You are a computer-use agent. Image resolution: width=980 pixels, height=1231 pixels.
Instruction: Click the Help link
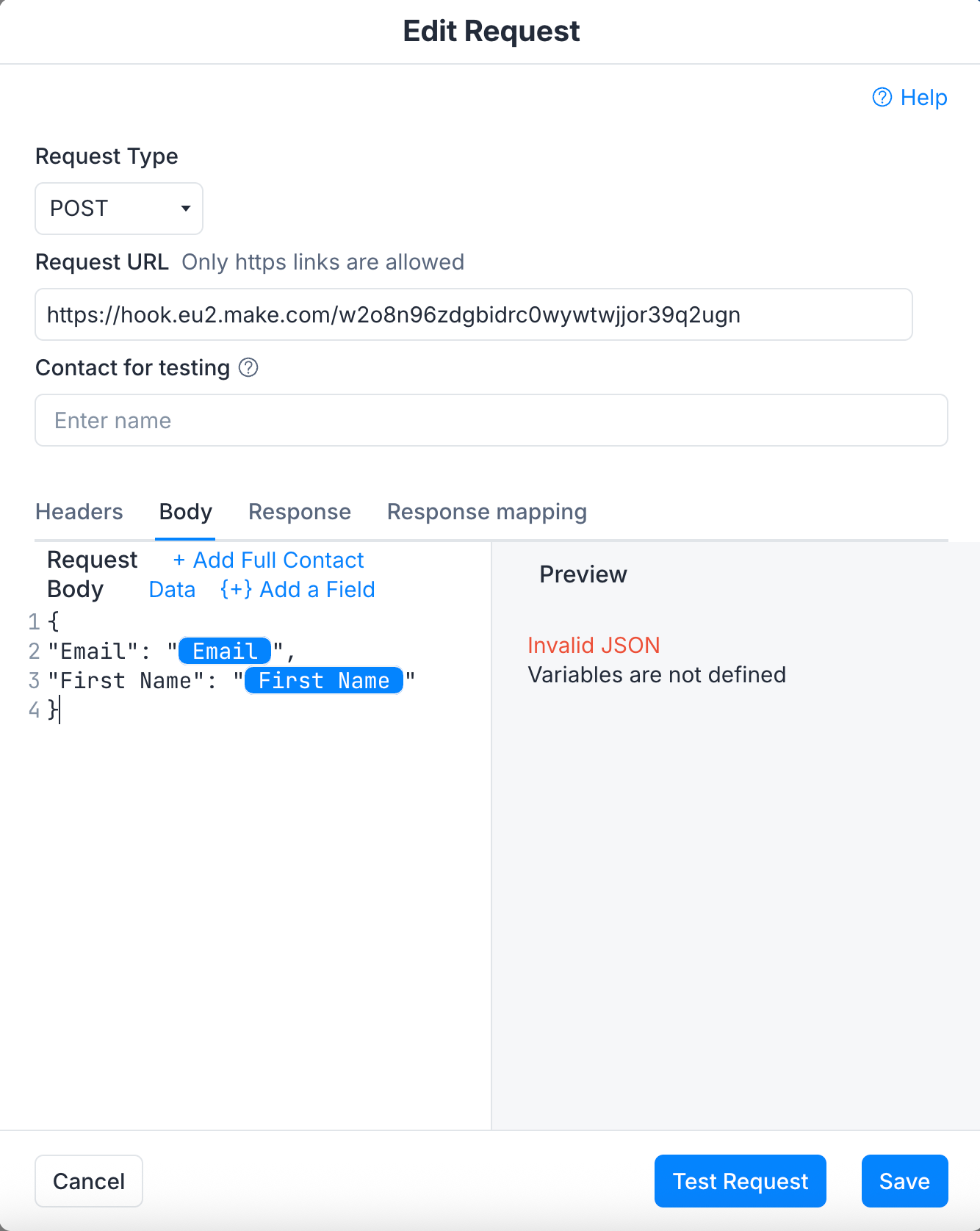tap(909, 97)
